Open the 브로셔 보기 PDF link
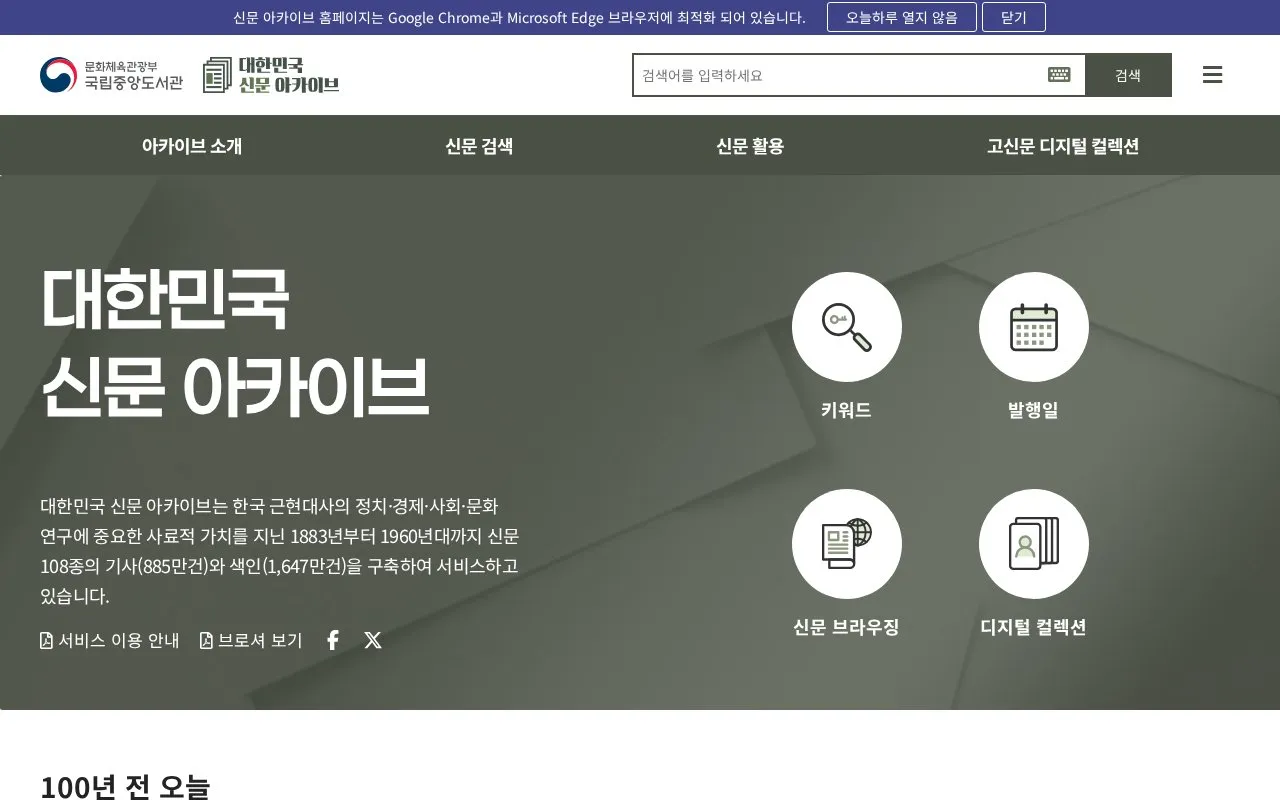The image size is (1280, 800). coord(251,640)
